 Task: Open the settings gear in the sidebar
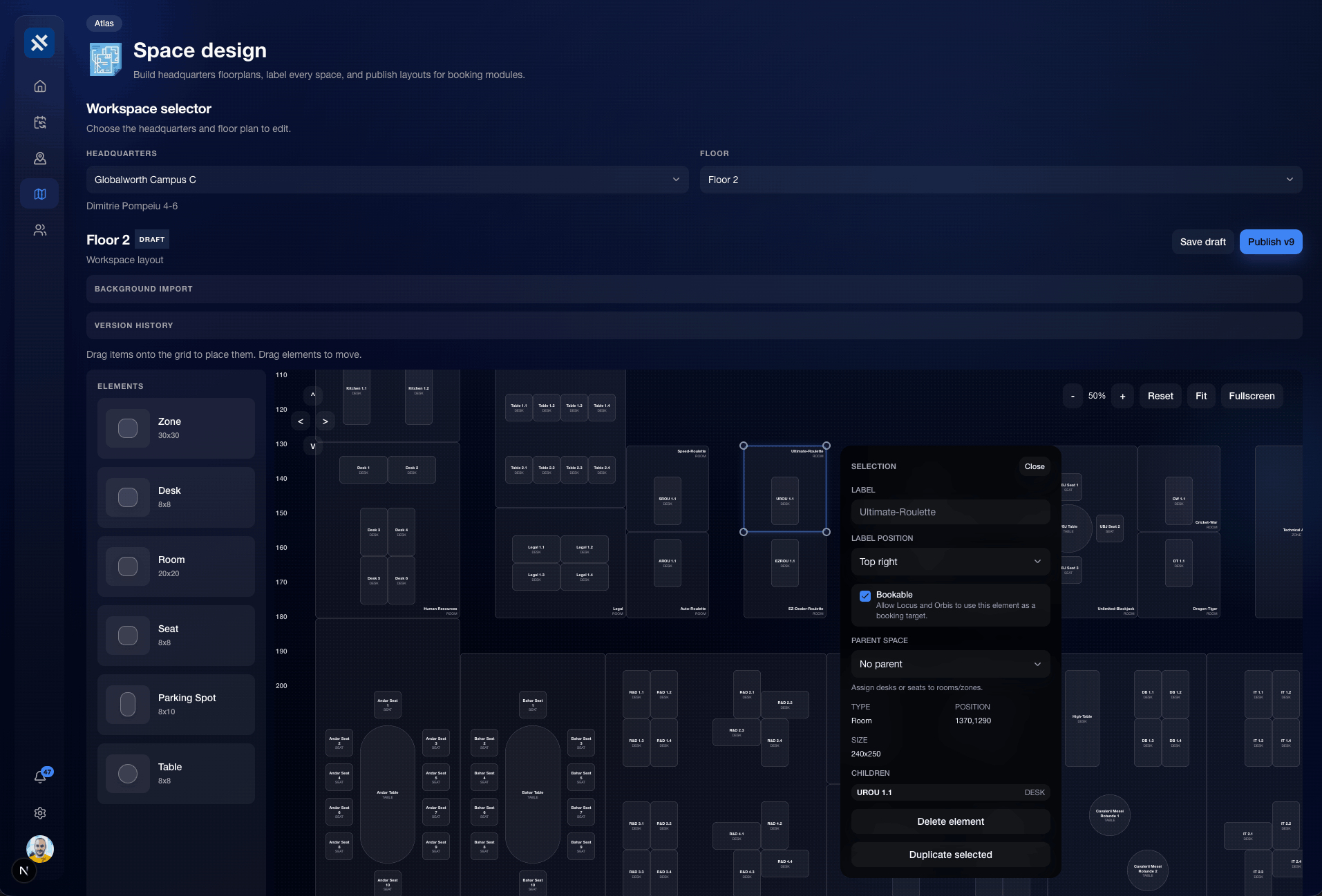tap(40, 813)
